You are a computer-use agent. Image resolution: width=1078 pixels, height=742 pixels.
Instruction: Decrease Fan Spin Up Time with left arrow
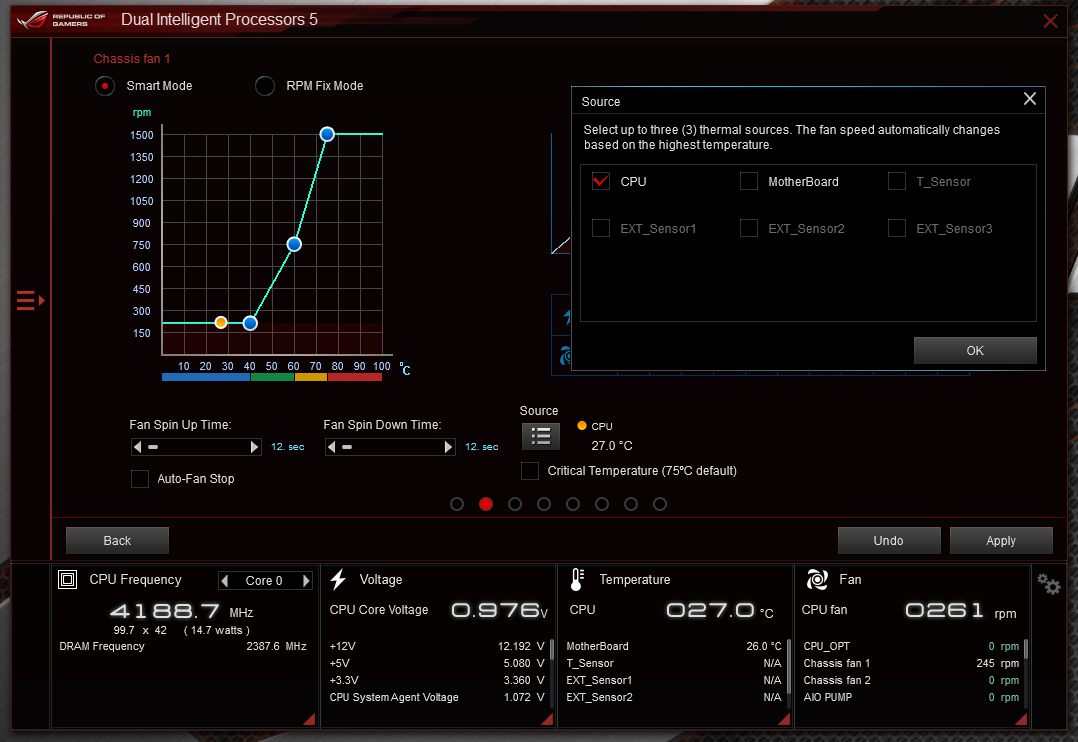(138, 447)
